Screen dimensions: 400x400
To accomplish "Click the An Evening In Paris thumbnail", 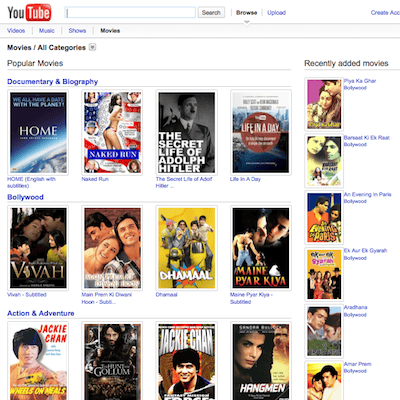I will pyautogui.click(x=324, y=218).
